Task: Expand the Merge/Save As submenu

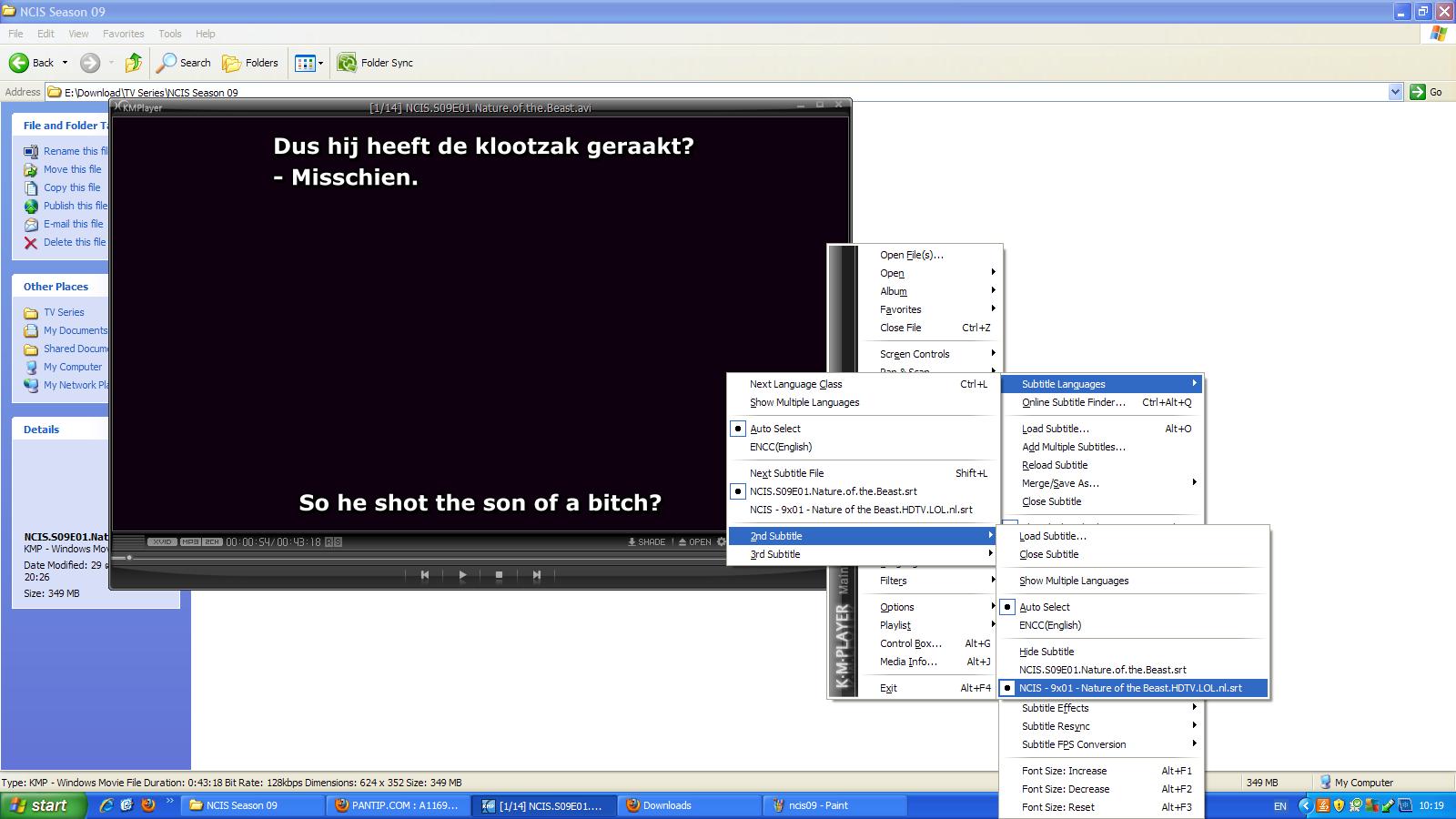Action: coord(1102,483)
